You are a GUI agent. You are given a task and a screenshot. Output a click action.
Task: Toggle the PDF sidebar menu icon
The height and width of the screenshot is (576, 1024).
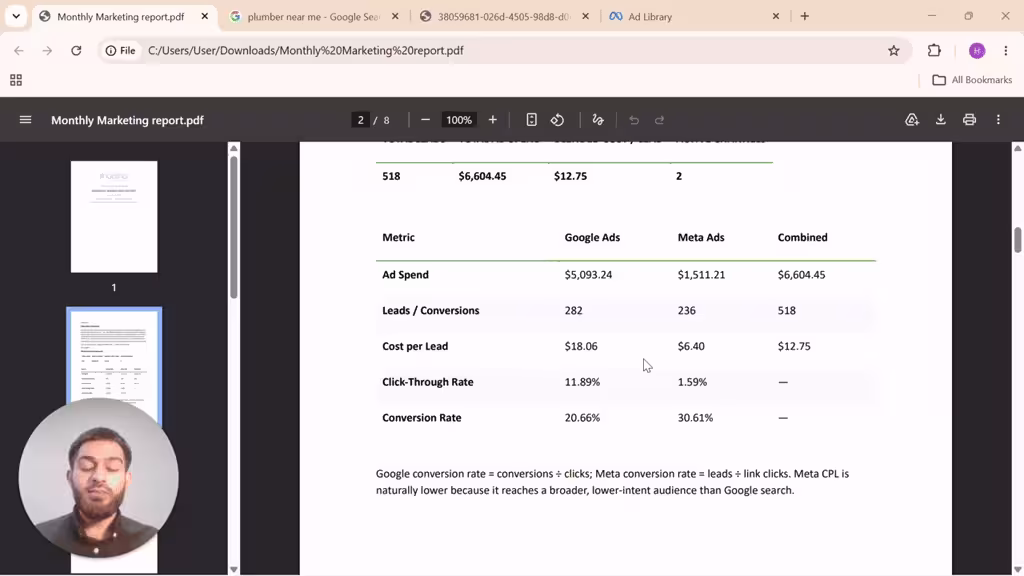pos(25,120)
